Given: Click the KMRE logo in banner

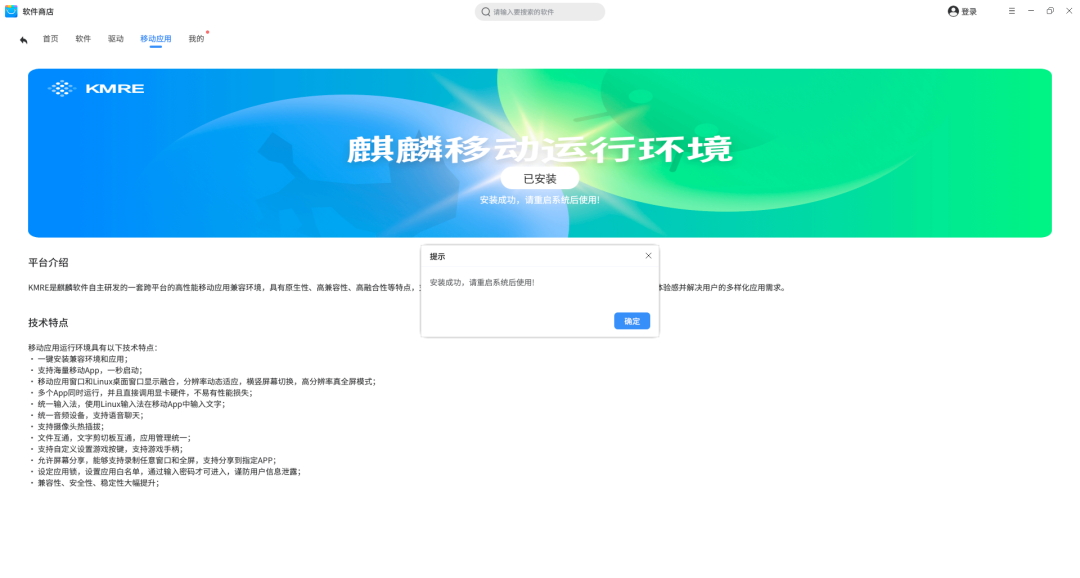Looking at the screenshot, I should 96,88.
